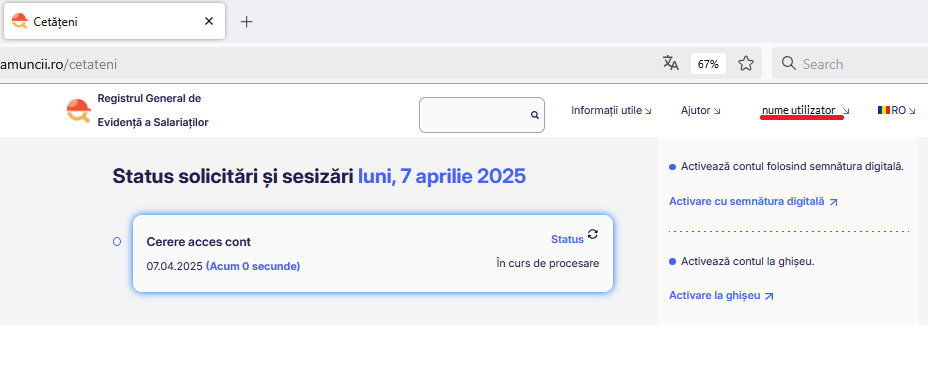Click the Registrul General helmet logo
Image resolution: width=928 pixels, height=368 pixels.
(x=79, y=111)
